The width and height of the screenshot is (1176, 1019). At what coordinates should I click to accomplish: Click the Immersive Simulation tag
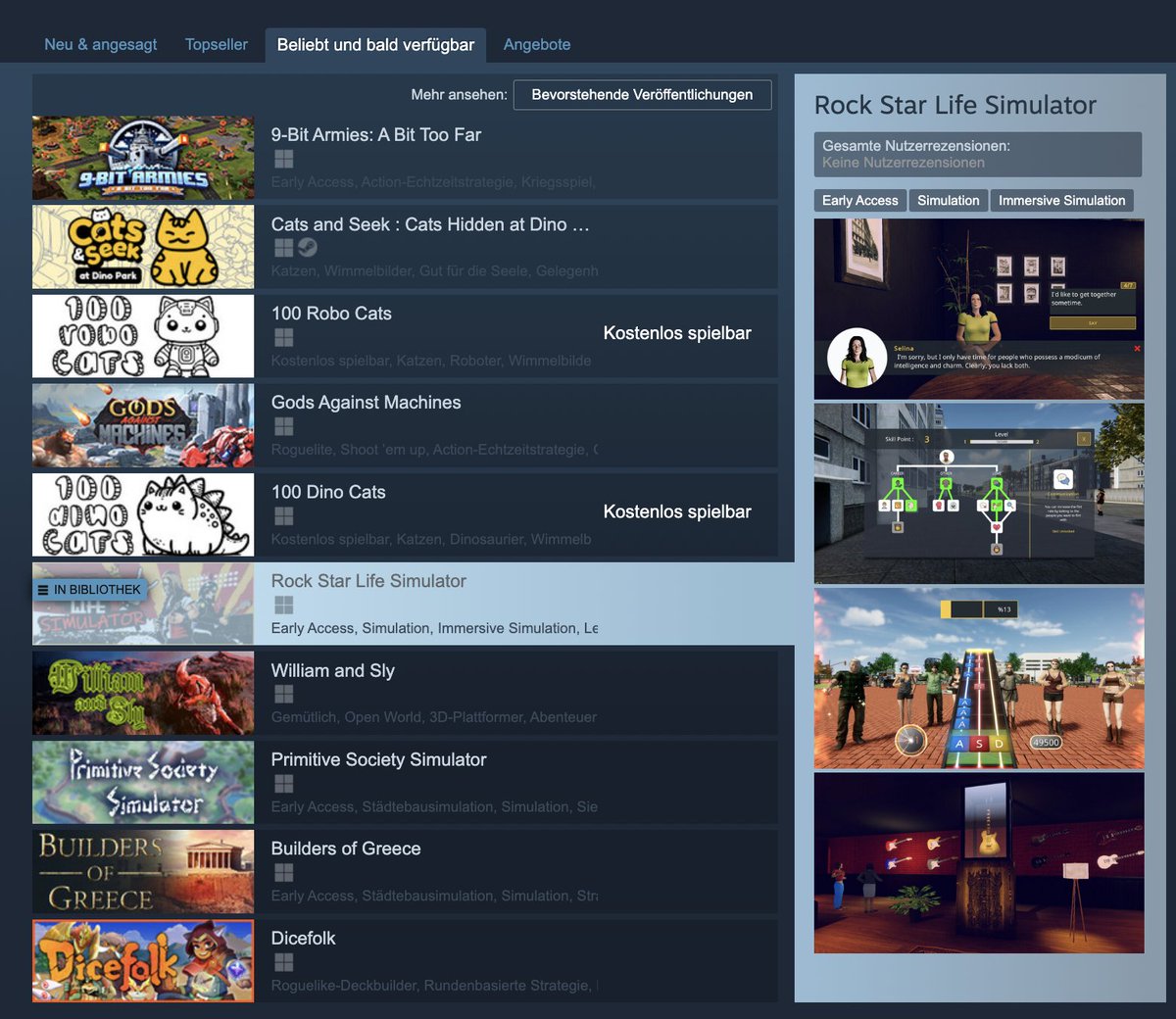point(1062,200)
